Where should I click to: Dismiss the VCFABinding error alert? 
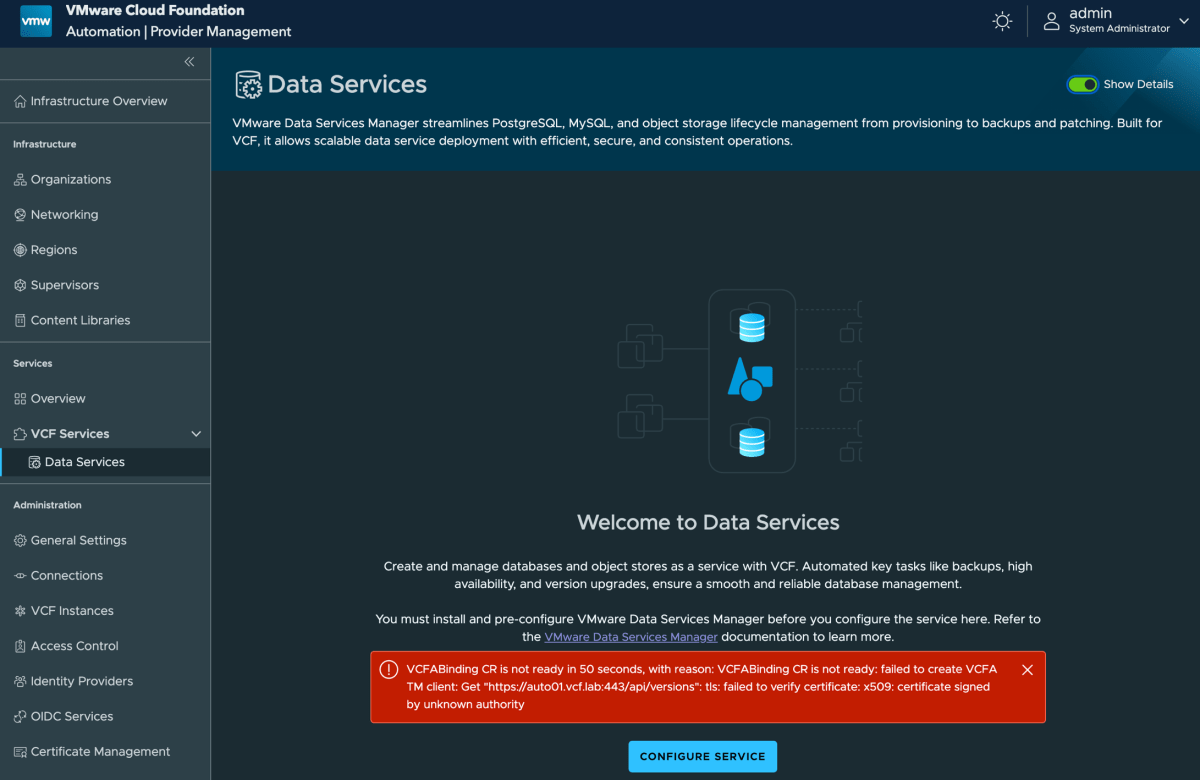[x=1027, y=669]
